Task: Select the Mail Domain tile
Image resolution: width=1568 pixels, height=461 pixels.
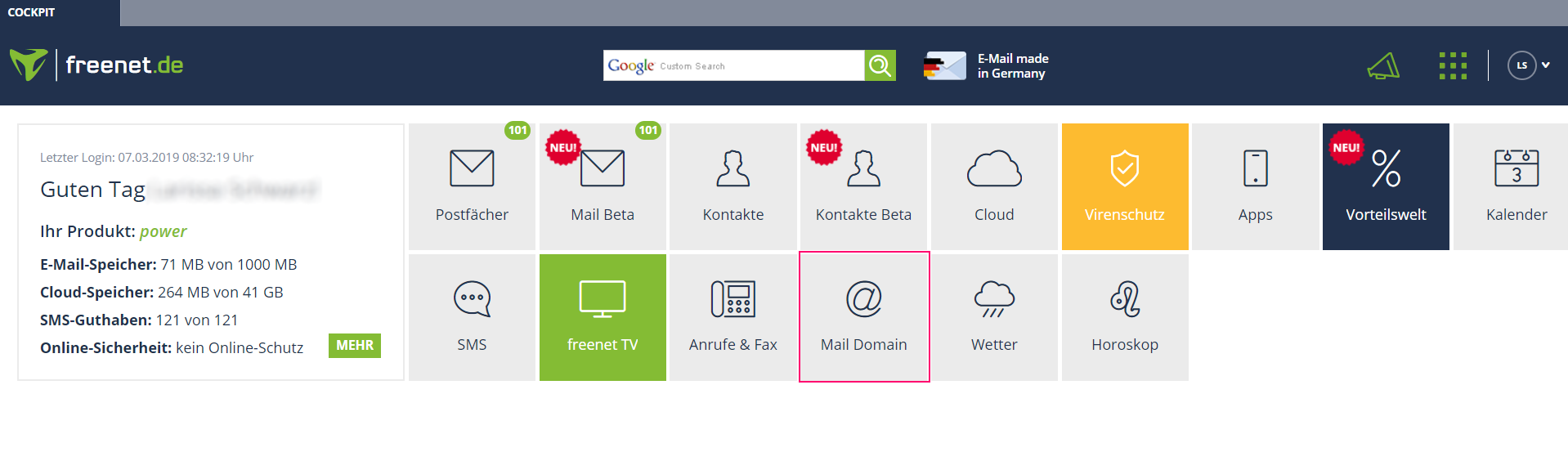Action: click(x=863, y=317)
